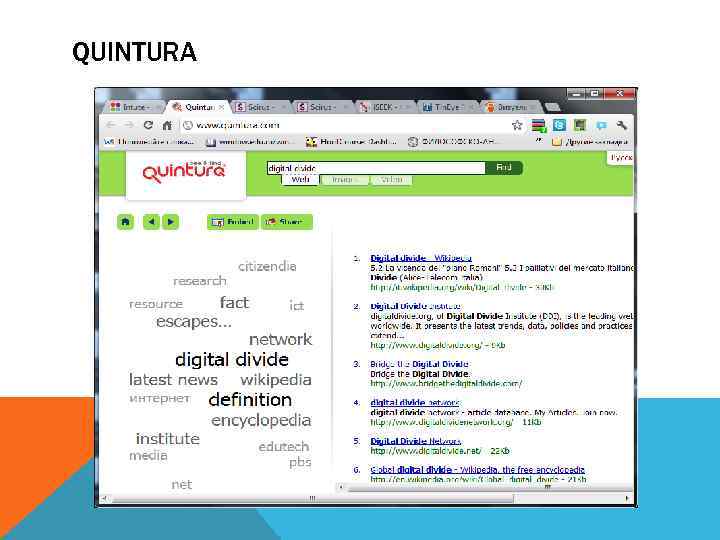Click Quintura green forward arrow button
This screenshot has width=720, height=540.
point(170,222)
